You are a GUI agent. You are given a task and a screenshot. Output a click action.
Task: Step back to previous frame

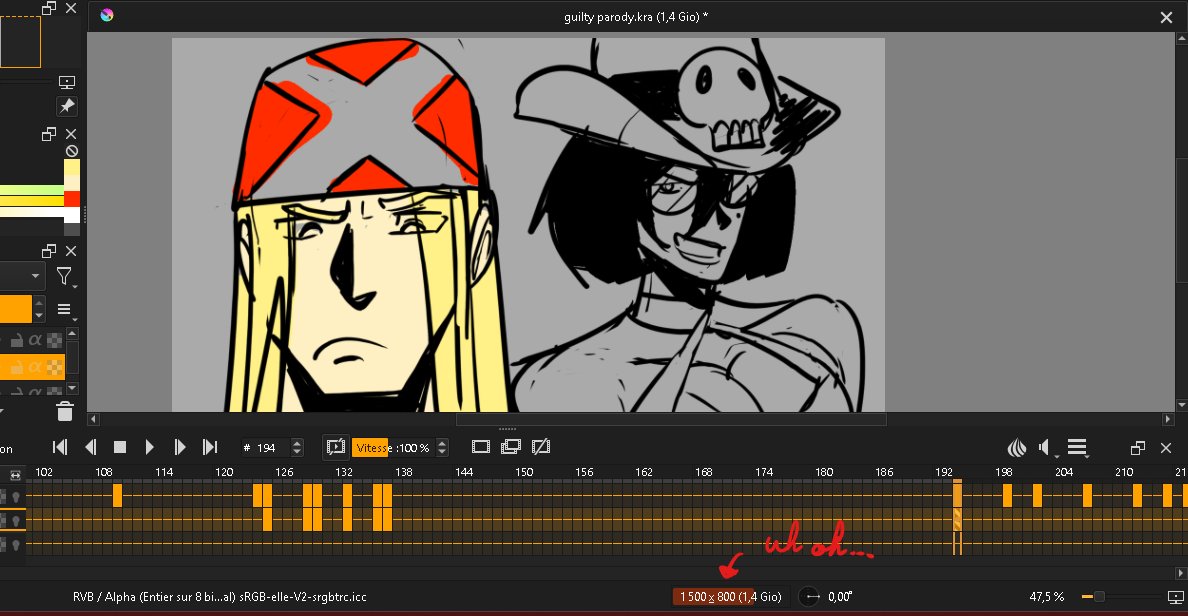click(90, 447)
